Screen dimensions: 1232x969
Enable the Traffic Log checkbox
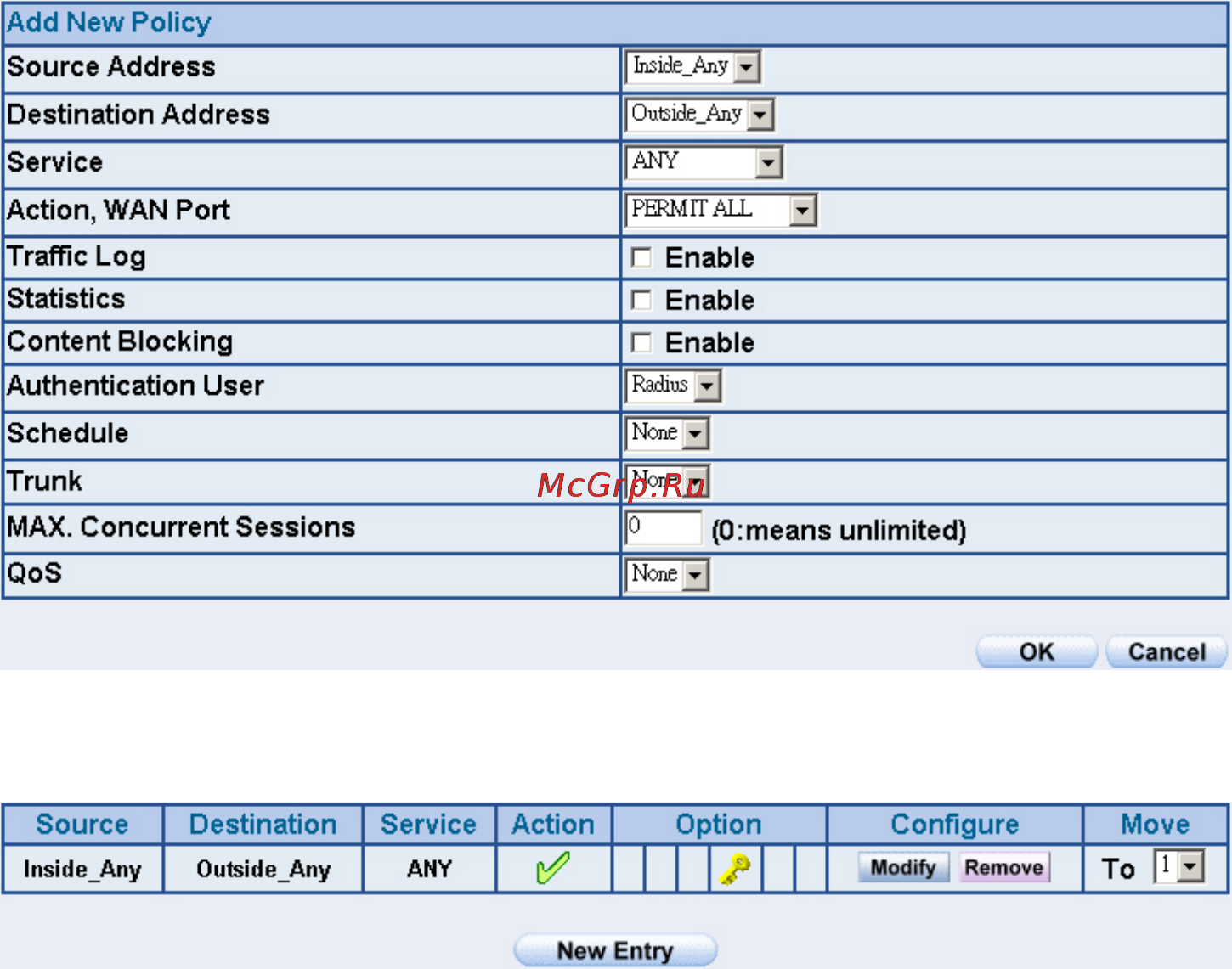coord(641,257)
